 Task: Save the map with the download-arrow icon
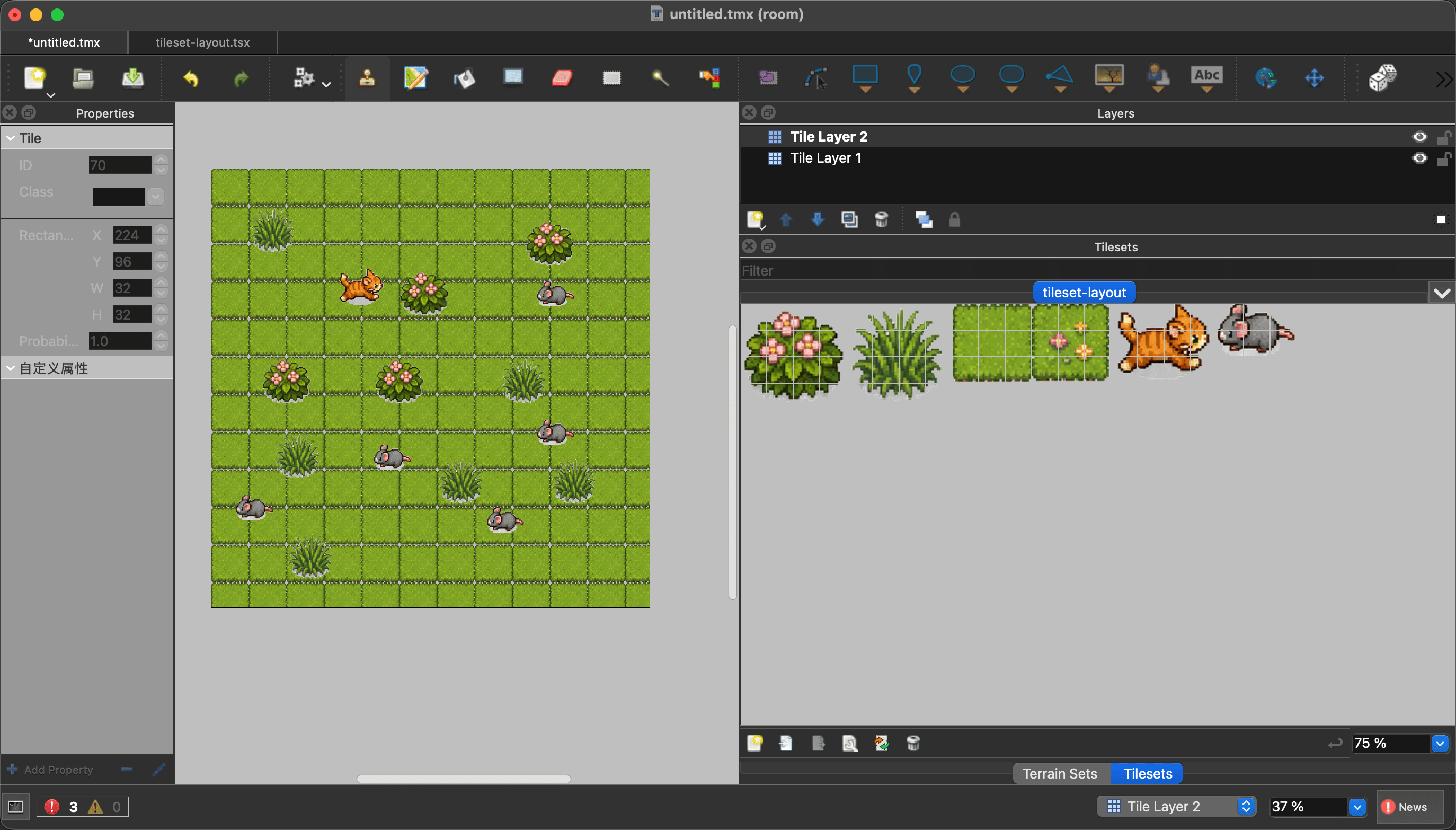133,77
